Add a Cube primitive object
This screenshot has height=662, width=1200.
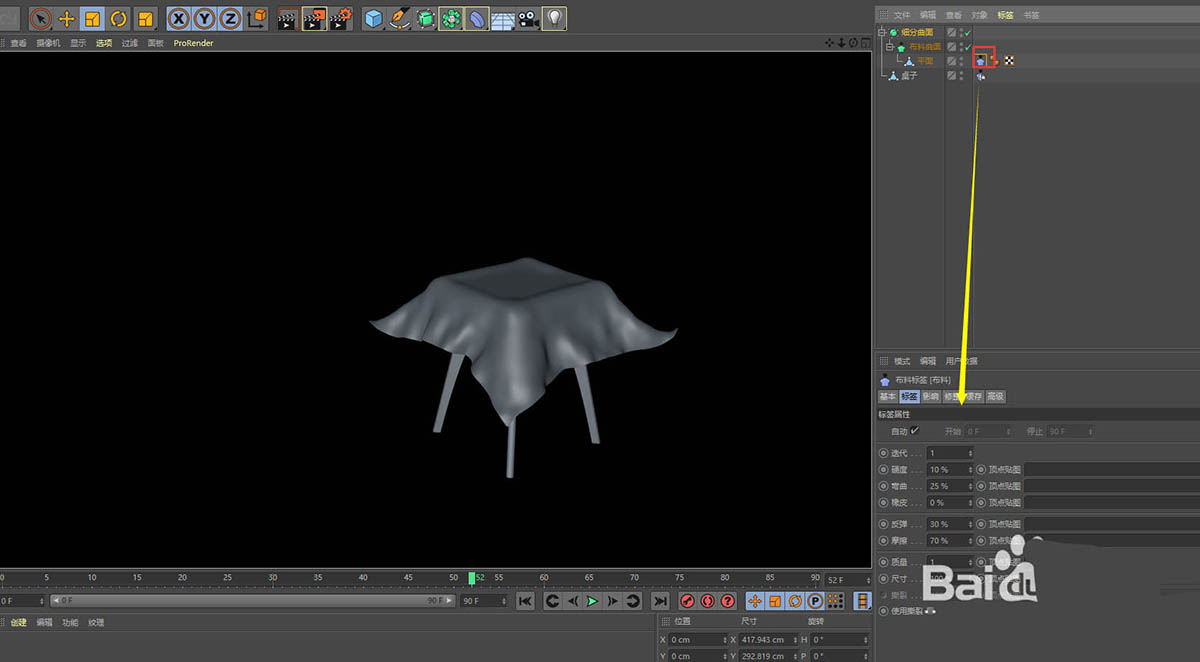click(x=374, y=18)
